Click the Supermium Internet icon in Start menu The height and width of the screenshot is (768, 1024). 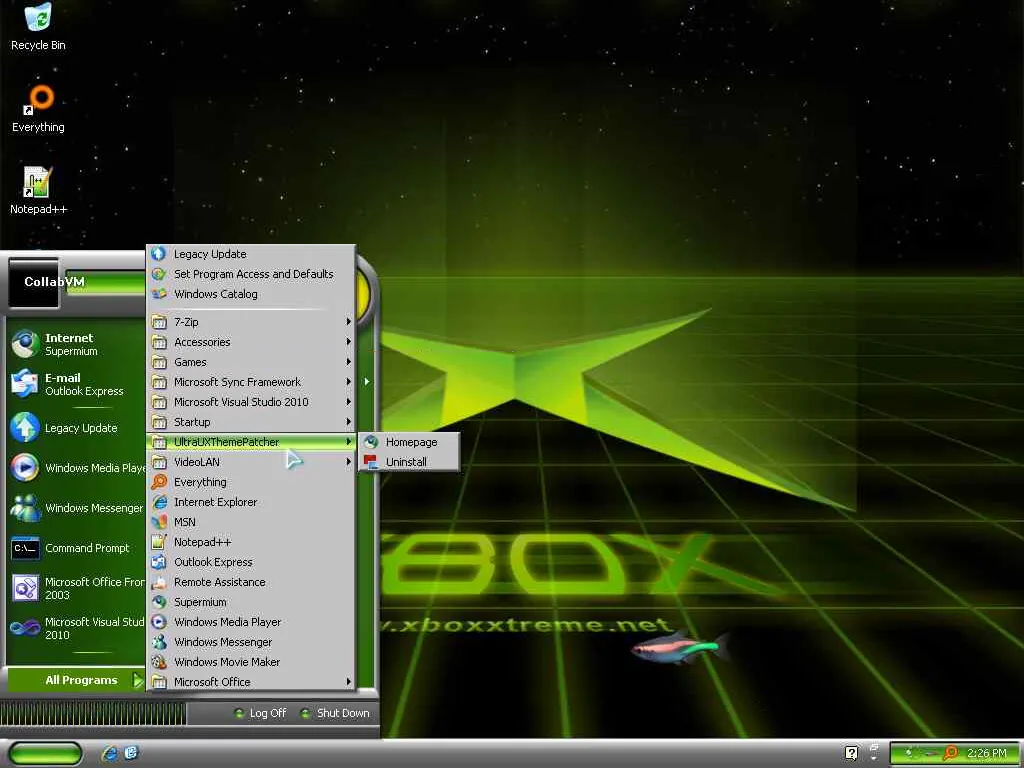click(x=25, y=344)
